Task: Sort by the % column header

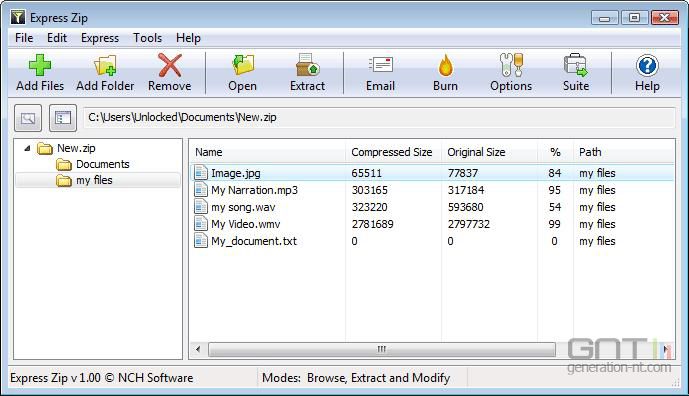Action: [x=555, y=152]
